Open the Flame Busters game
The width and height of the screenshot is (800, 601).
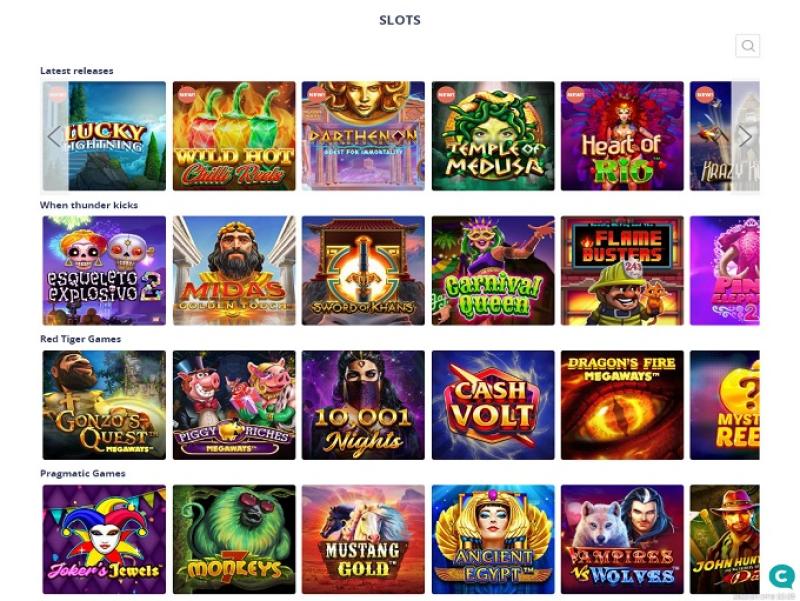[622, 270]
